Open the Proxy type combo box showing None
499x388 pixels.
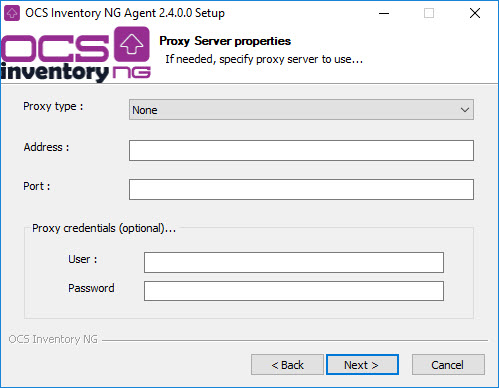[x=301, y=110]
